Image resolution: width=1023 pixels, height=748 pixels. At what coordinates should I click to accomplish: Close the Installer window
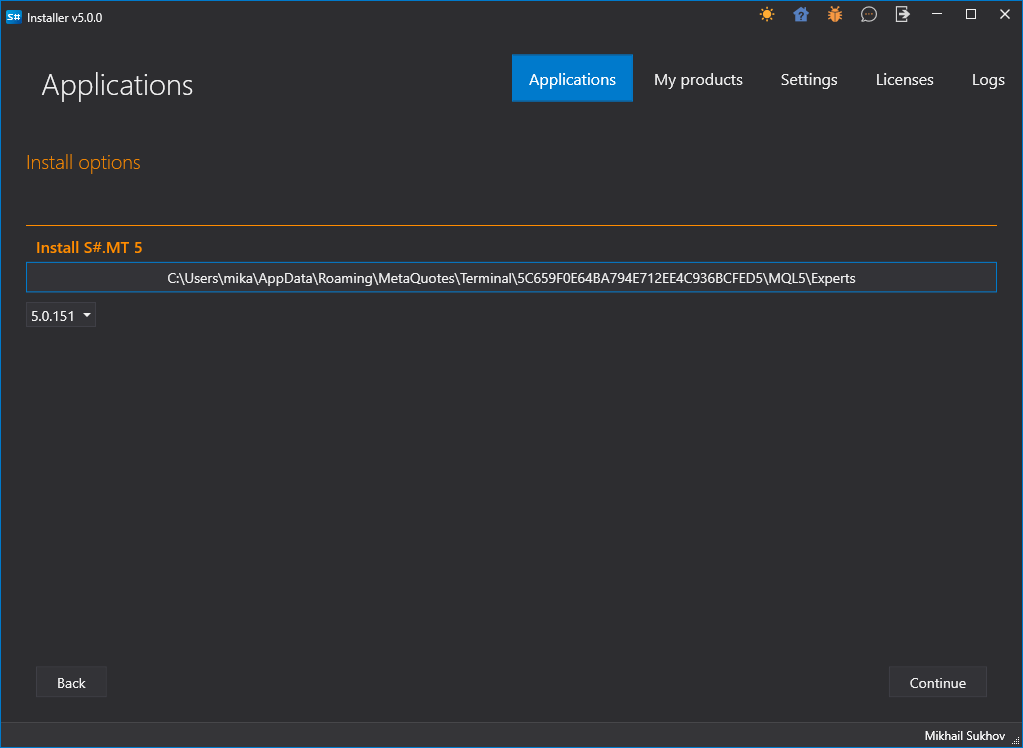click(1005, 14)
